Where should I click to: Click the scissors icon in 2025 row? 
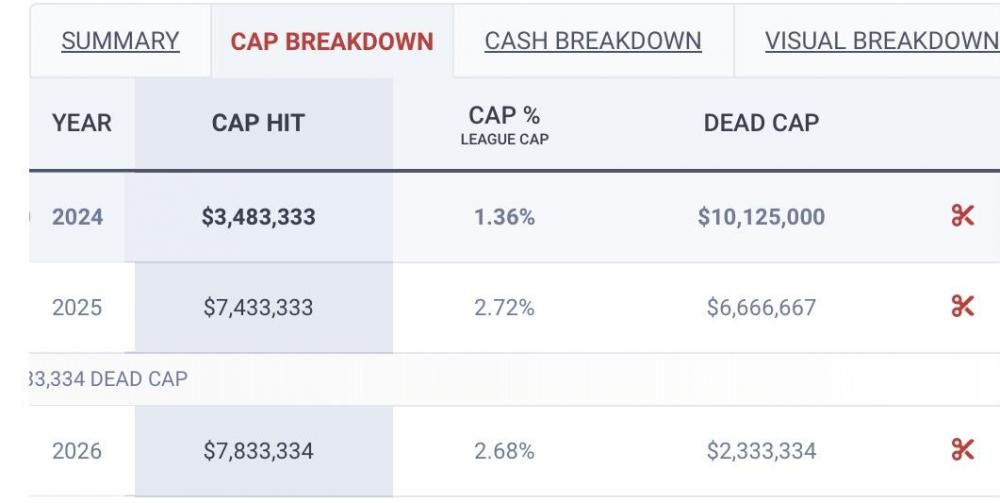[962, 306]
